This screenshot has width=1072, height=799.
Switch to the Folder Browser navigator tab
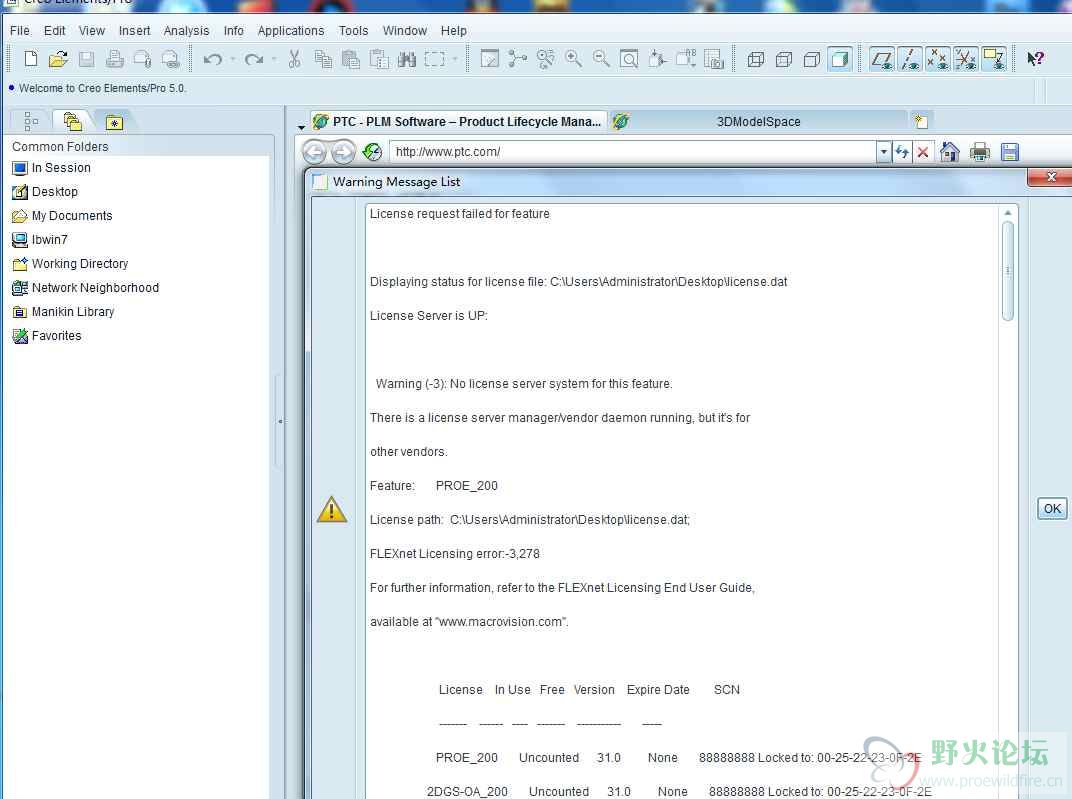tap(72, 121)
